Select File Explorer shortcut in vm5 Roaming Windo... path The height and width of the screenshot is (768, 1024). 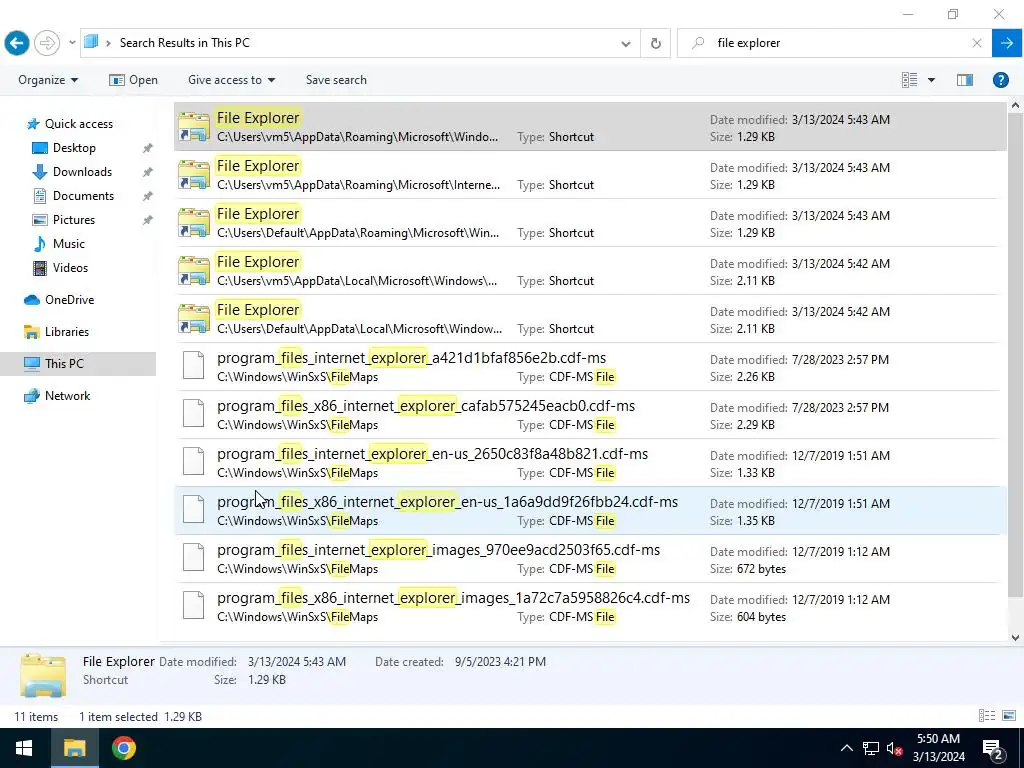[x=590, y=127]
